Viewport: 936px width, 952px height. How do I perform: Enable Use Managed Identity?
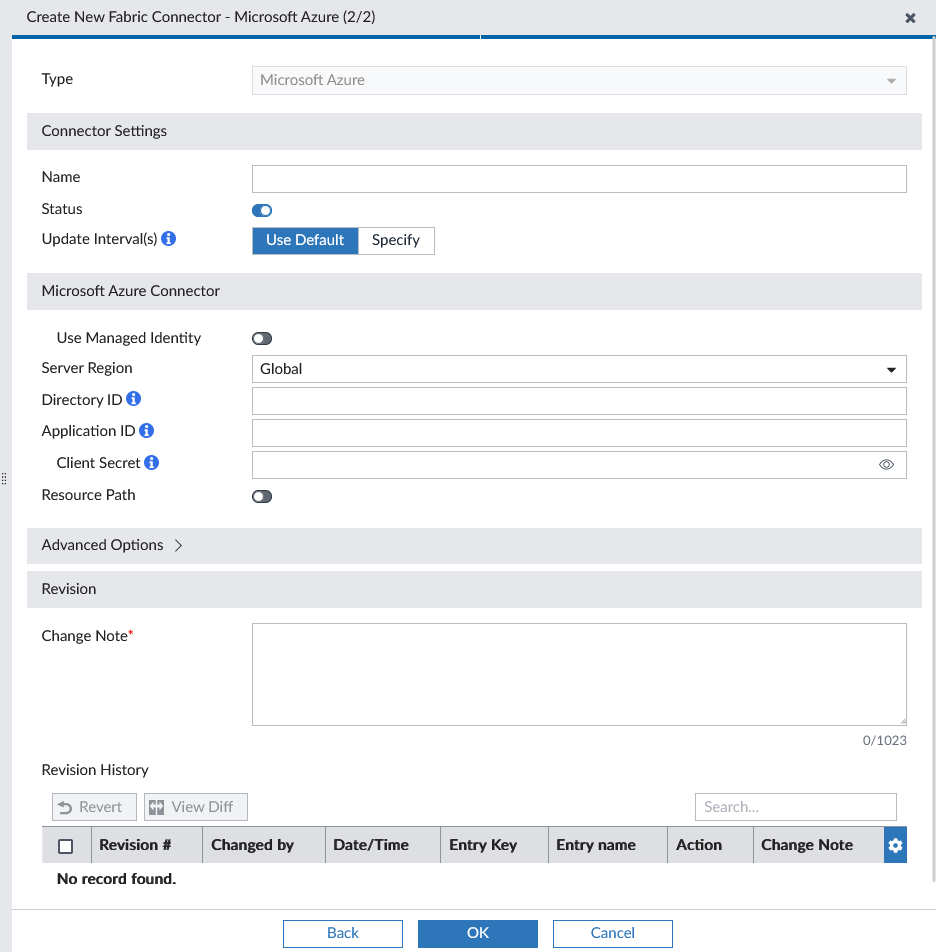point(261,338)
